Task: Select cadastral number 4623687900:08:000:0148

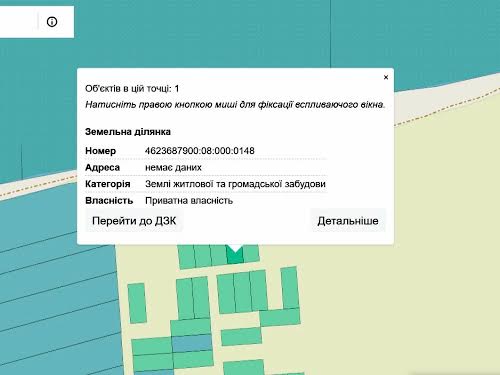Action: click(x=200, y=151)
